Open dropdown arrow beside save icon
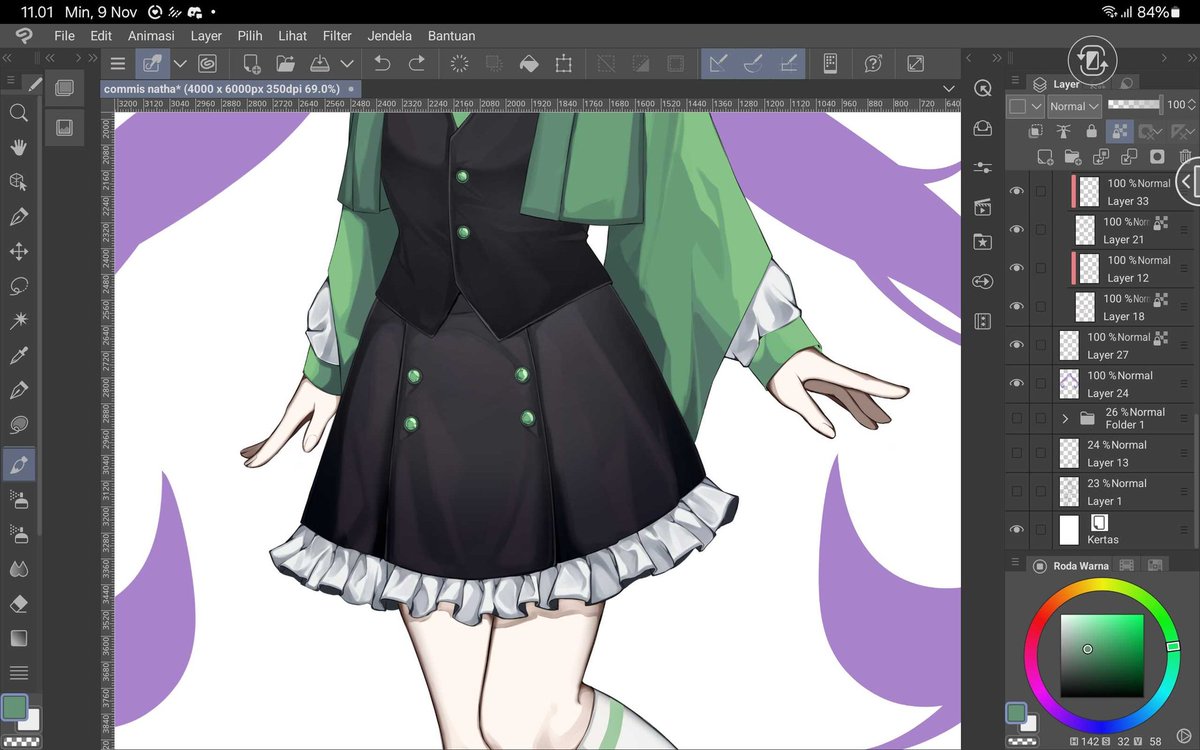 347,64
